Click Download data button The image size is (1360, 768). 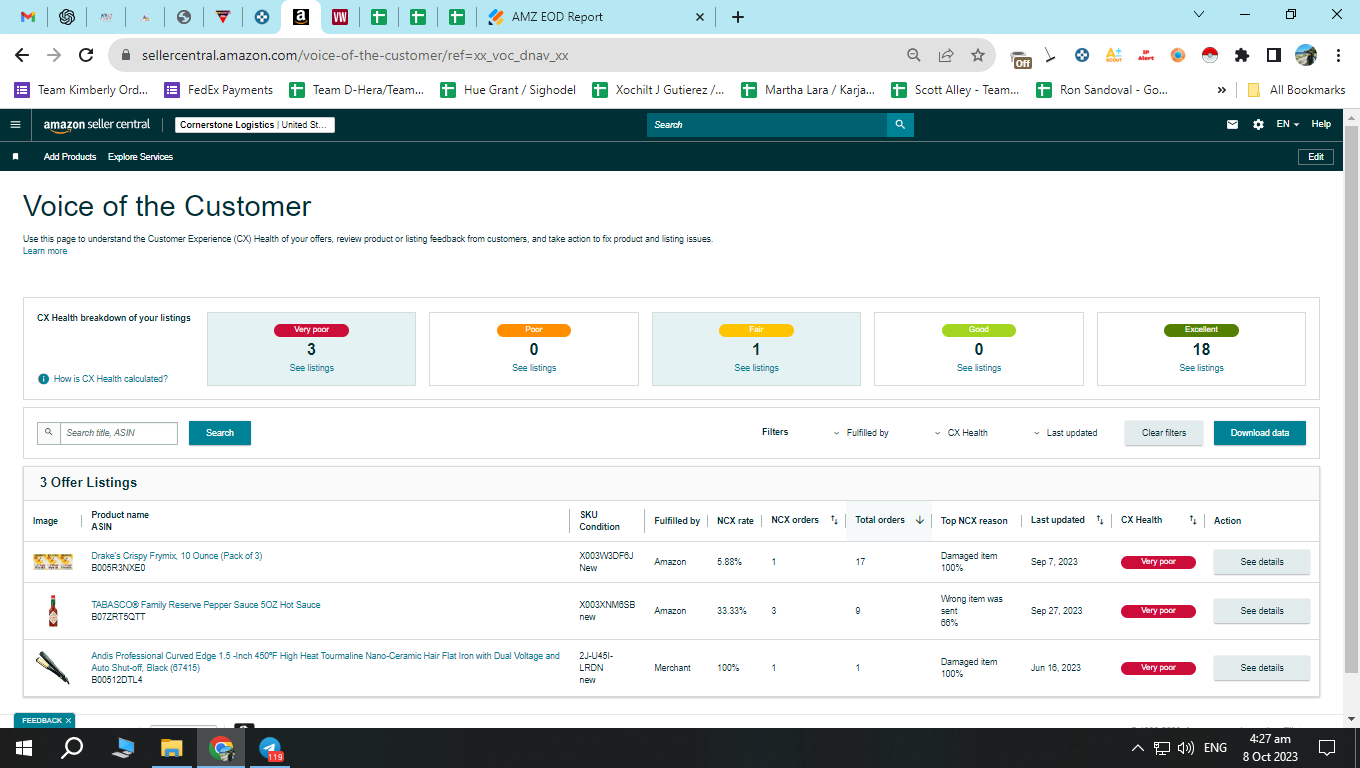point(1260,433)
